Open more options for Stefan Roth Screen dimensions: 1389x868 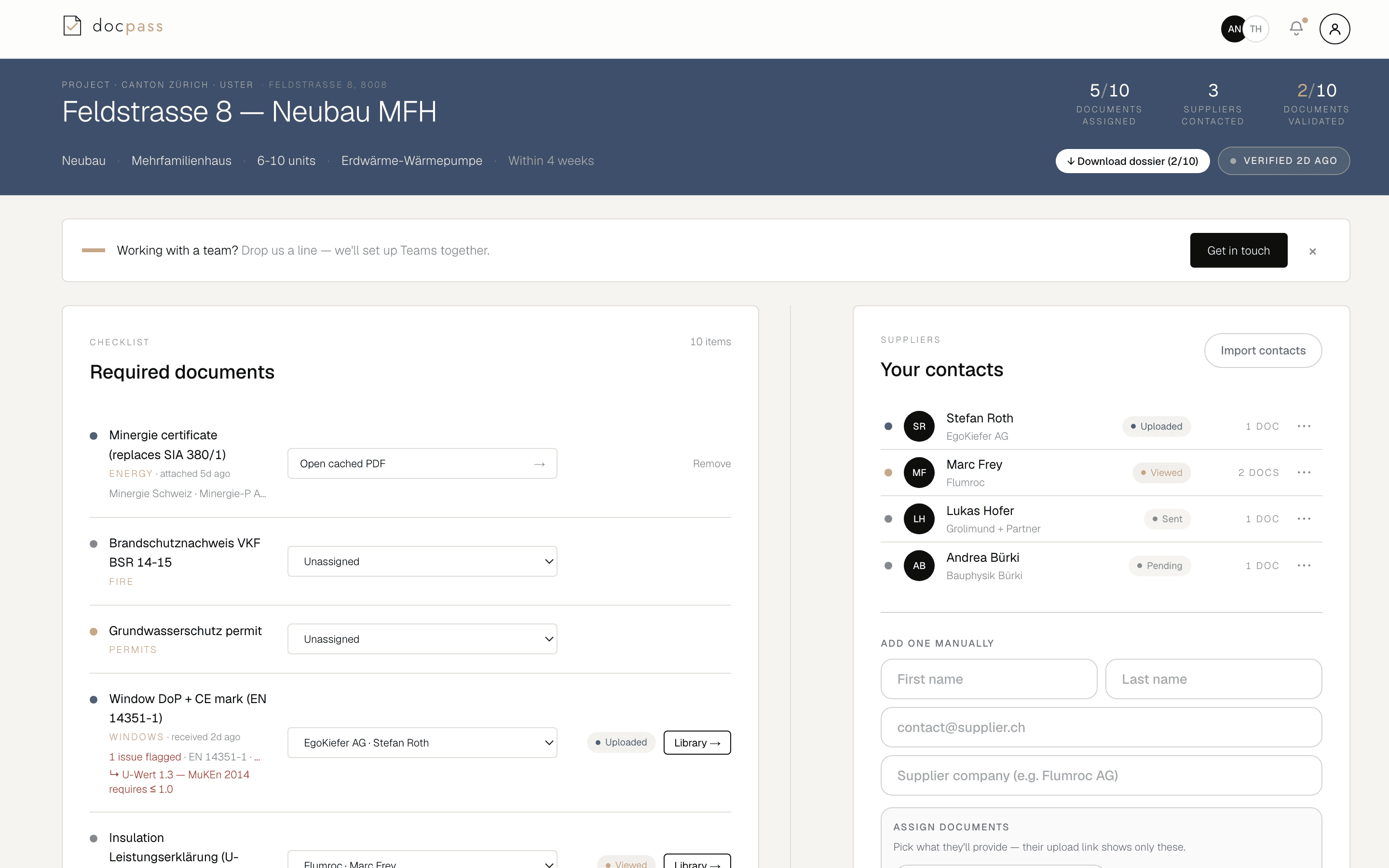tap(1304, 426)
